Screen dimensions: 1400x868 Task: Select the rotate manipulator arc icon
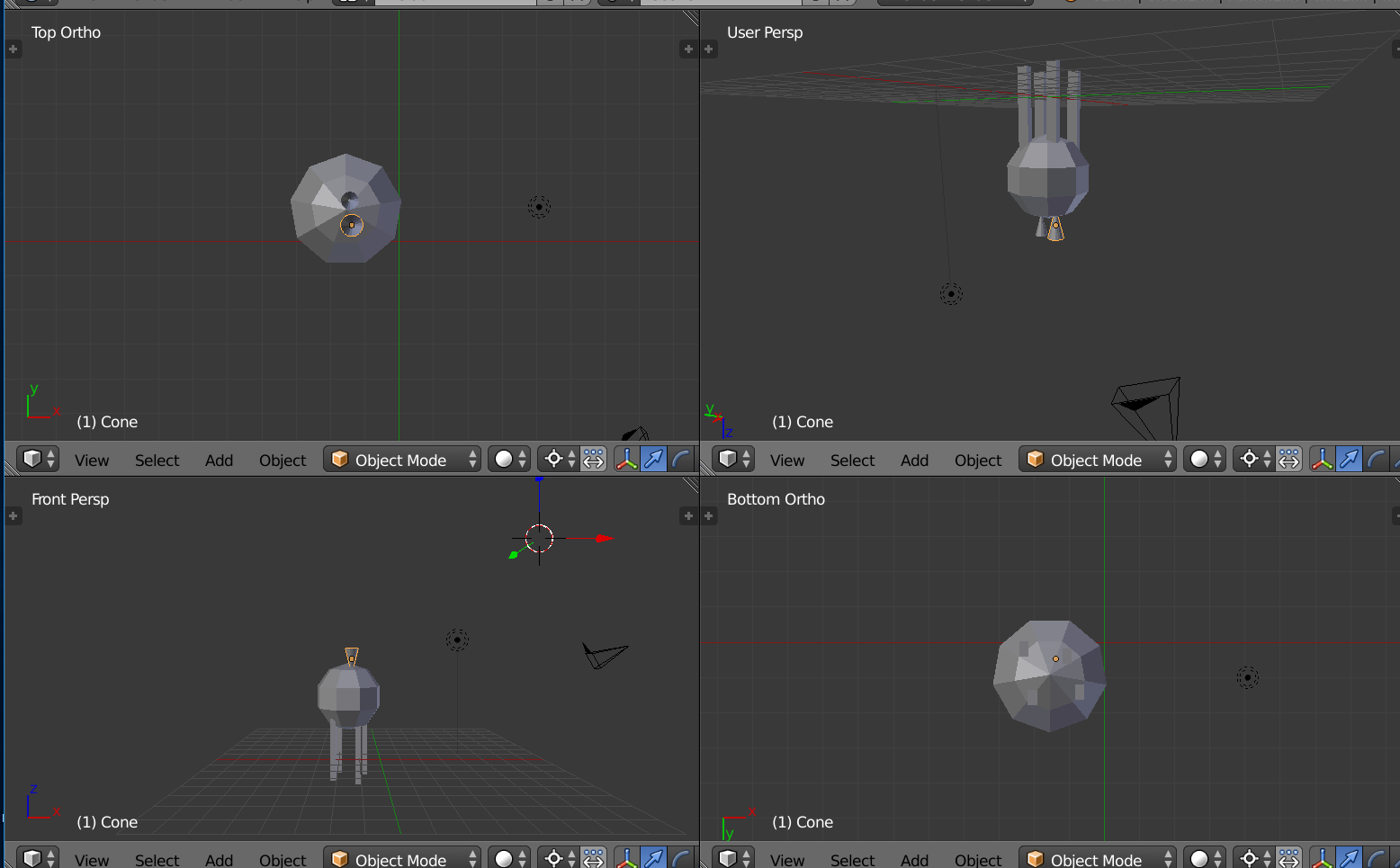click(681, 459)
